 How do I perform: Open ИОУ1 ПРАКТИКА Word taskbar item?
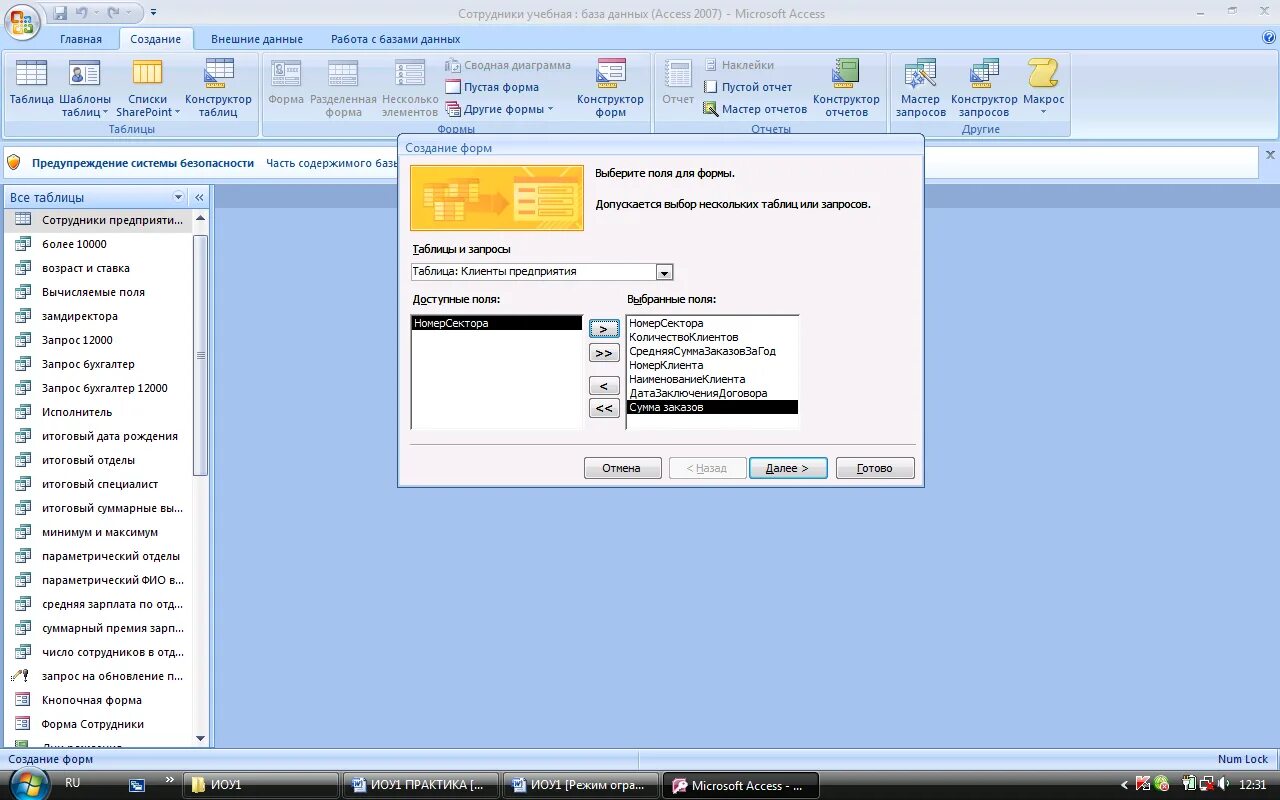coord(421,785)
